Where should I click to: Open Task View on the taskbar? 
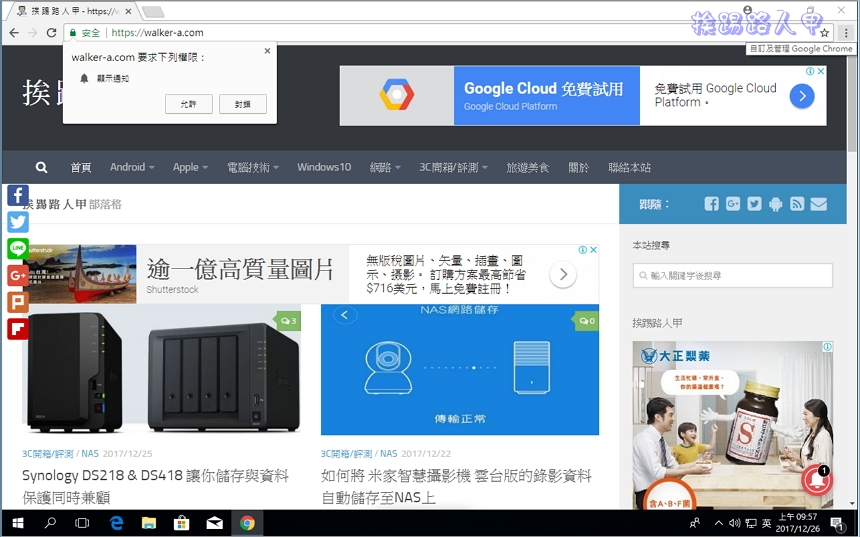[x=82, y=523]
